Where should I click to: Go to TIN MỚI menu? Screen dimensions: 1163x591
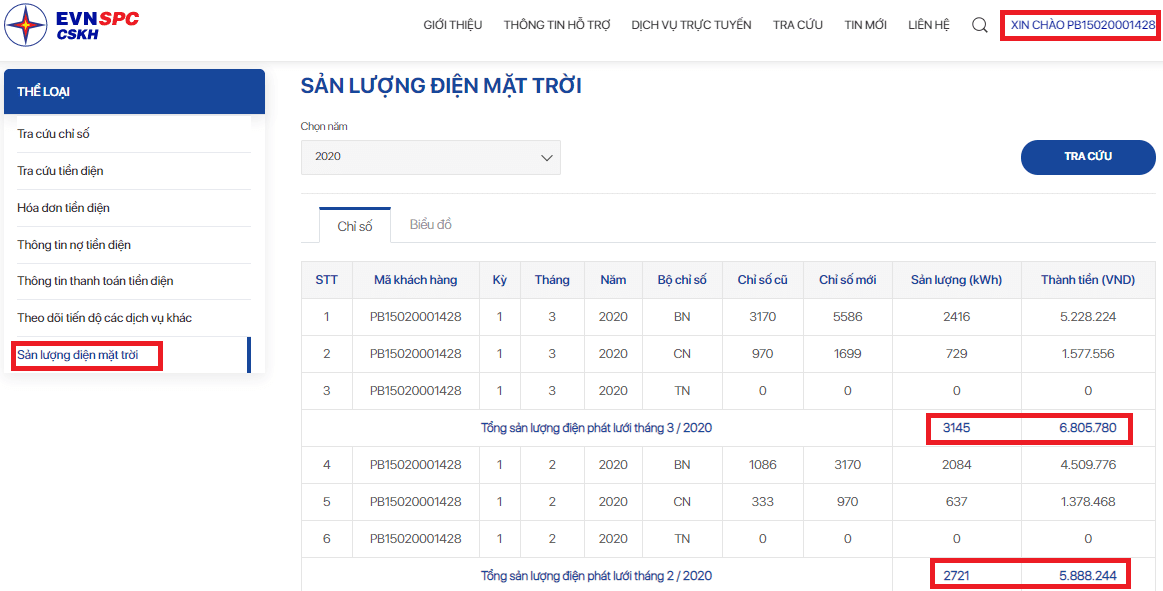point(866,25)
